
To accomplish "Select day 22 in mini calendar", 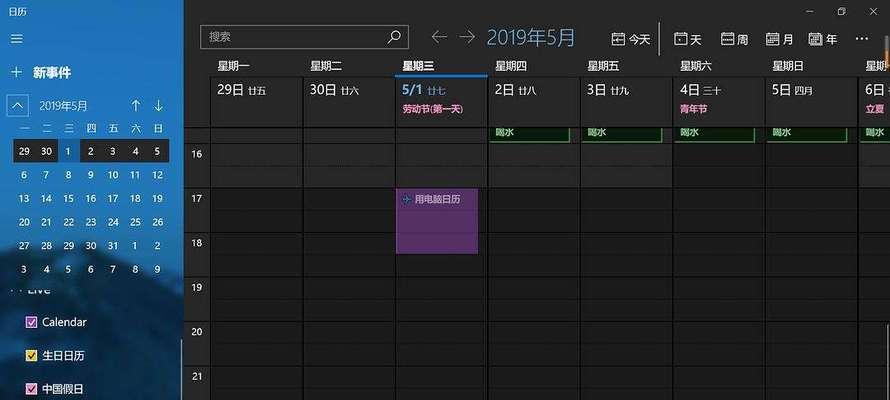I will coord(69,222).
